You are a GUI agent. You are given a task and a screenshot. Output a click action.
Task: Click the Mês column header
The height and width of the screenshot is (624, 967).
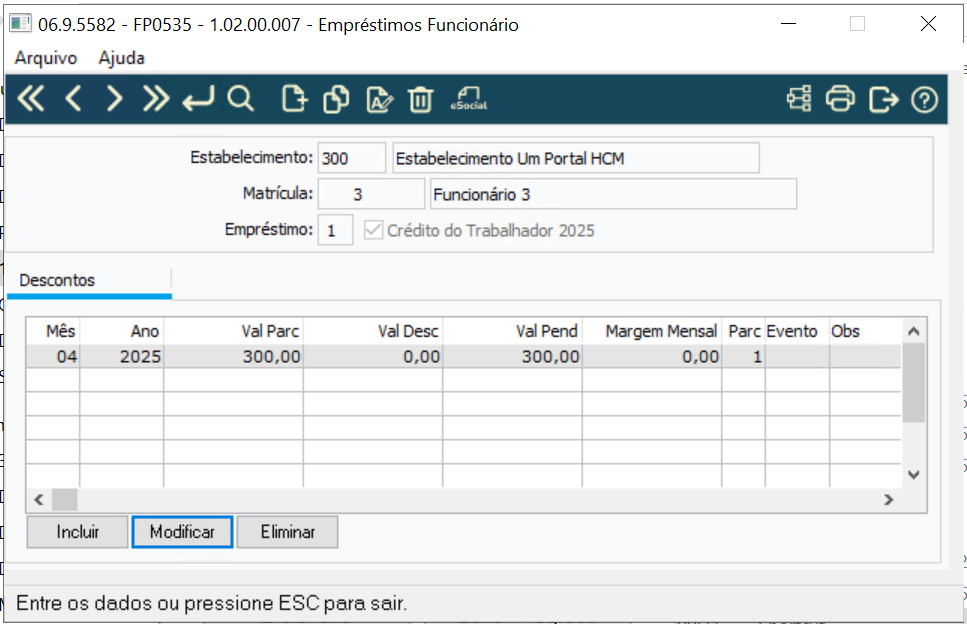(x=53, y=331)
